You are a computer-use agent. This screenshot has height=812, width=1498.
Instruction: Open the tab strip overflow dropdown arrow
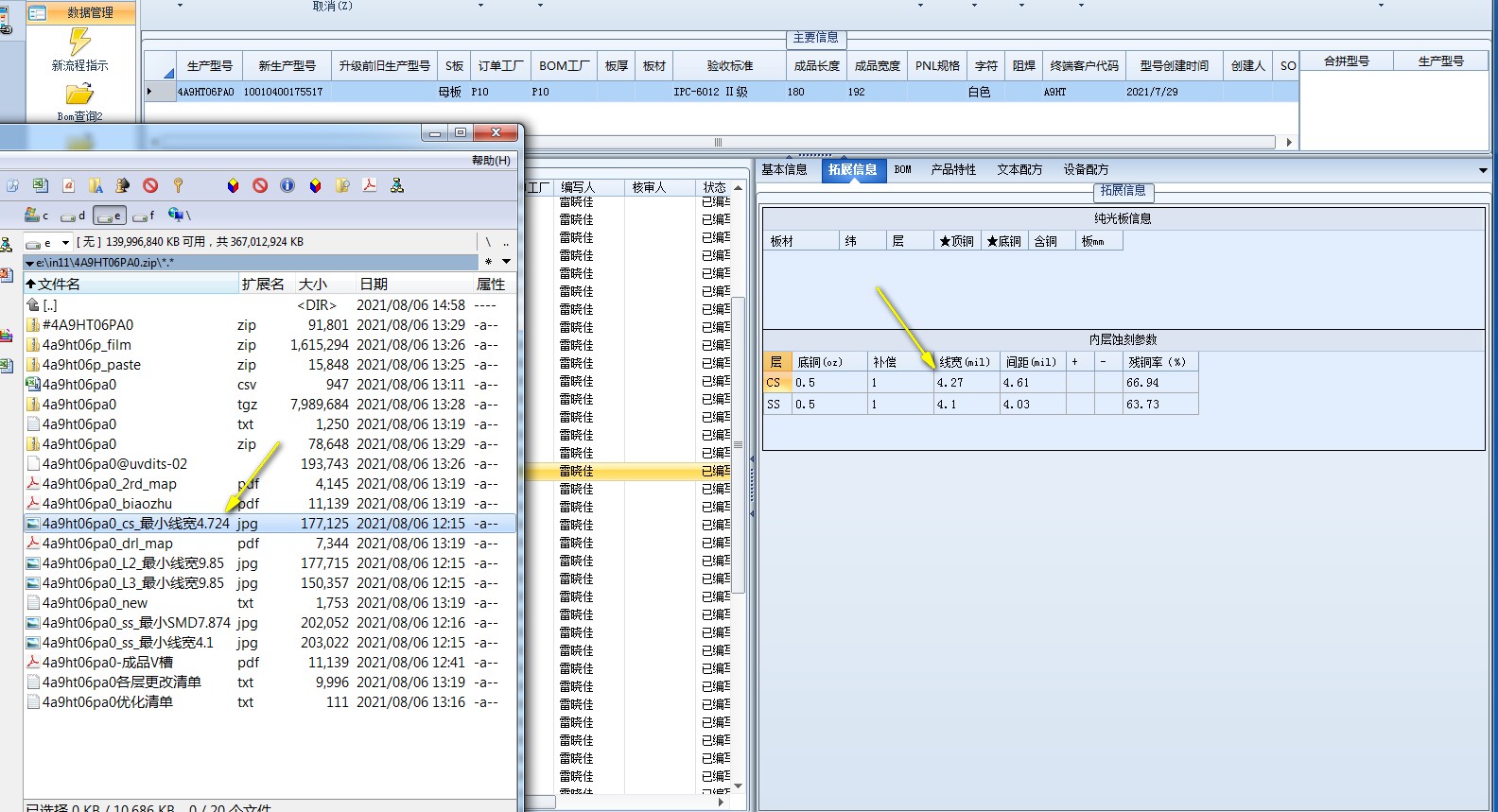(x=1482, y=170)
